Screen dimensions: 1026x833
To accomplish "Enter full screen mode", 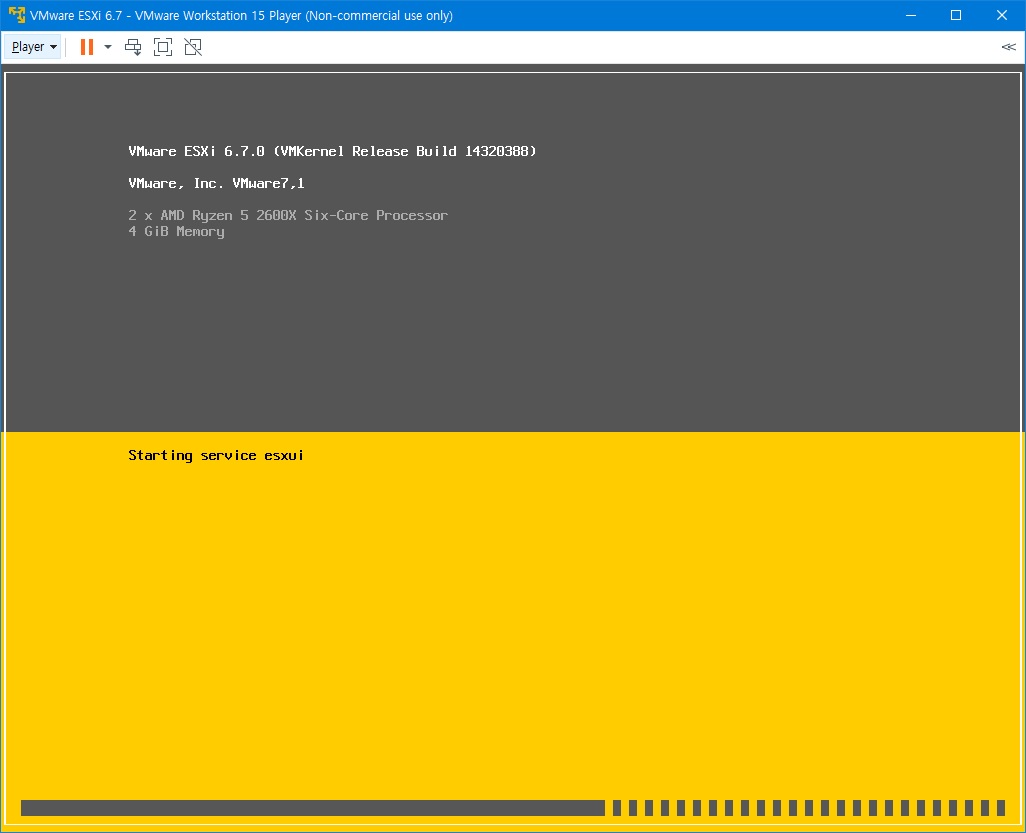I will pos(163,47).
